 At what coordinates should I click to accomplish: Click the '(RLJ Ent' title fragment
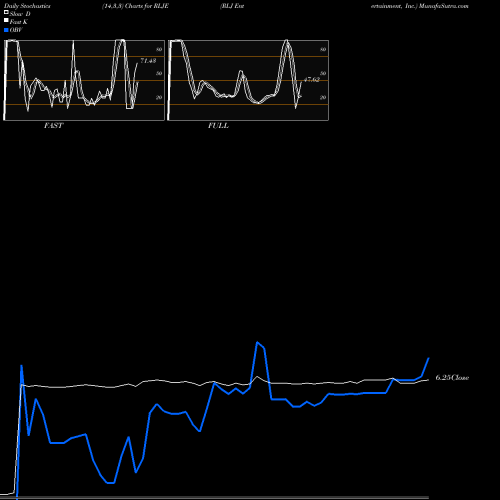[232, 6]
